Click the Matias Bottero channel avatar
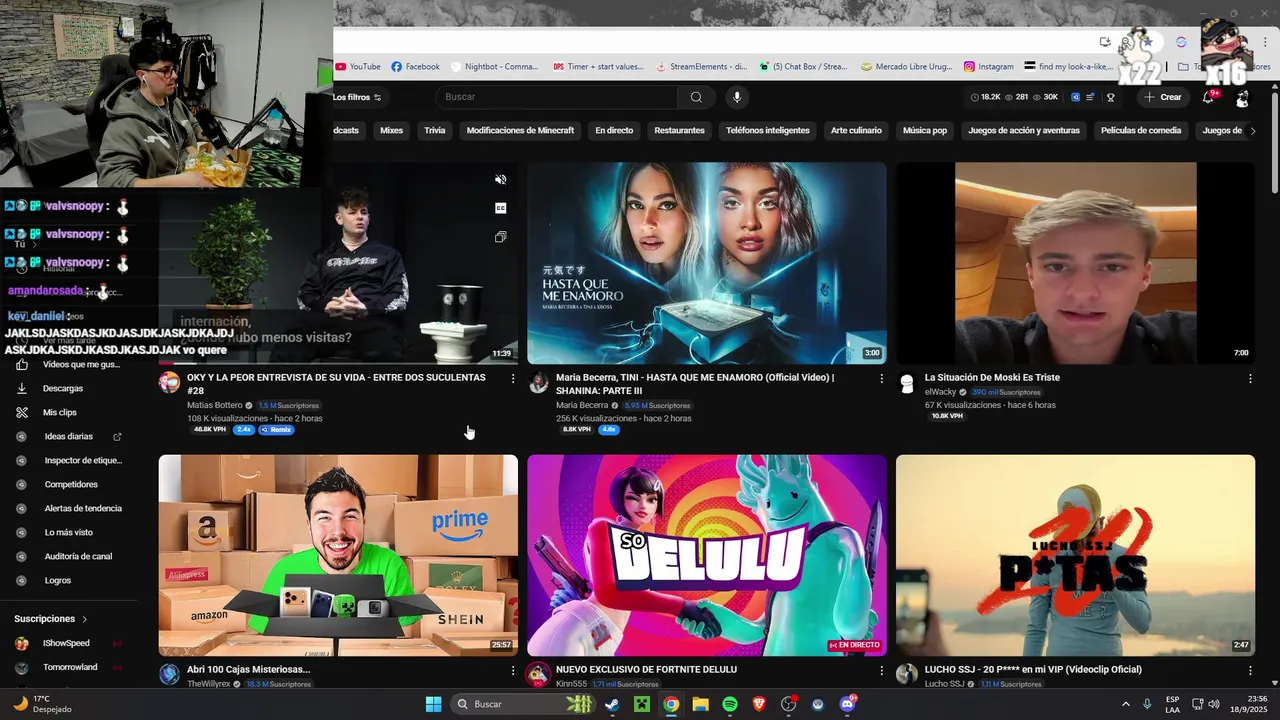Viewport: 1280px width, 720px height. coord(169,383)
